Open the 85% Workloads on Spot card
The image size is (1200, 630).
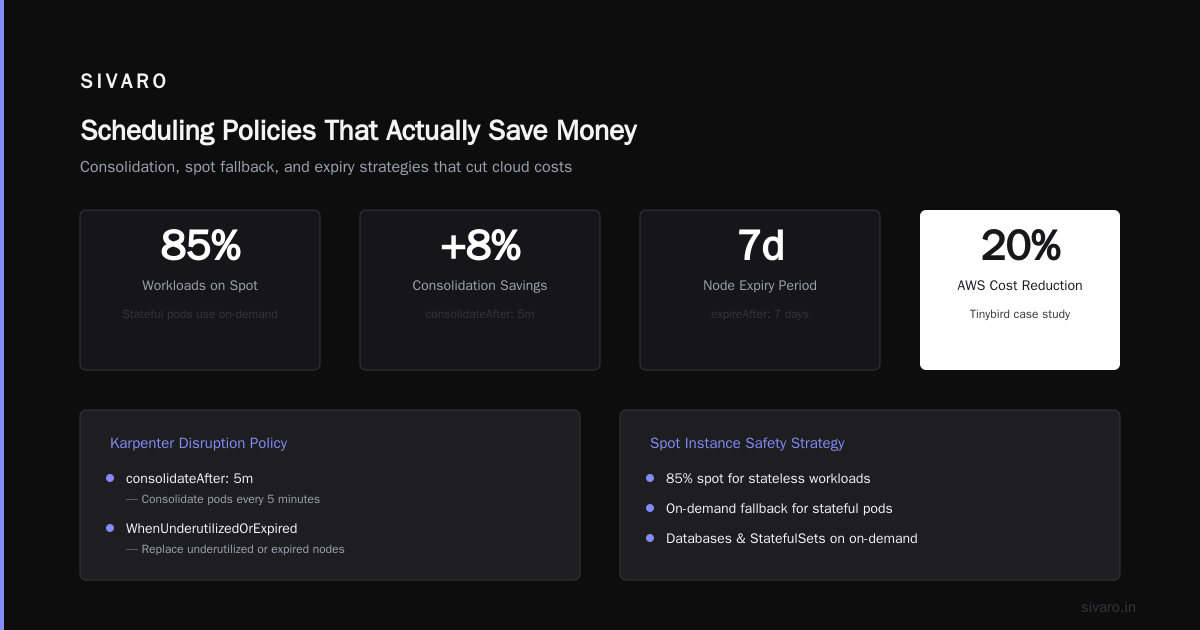[200, 290]
